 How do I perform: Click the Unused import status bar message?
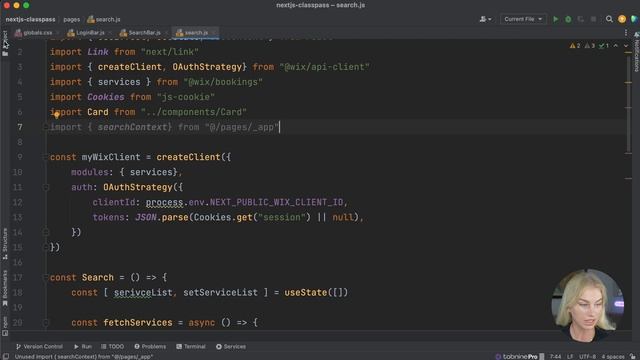click(x=84, y=357)
